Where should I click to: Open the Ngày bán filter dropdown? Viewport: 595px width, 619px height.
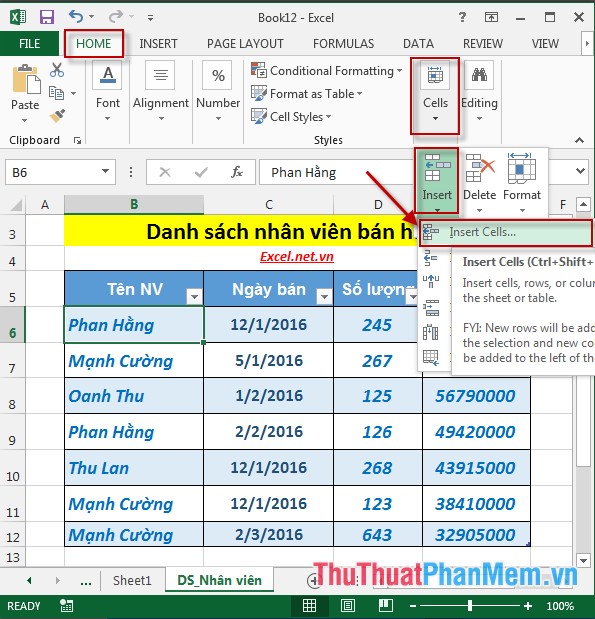tap(324, 296)
